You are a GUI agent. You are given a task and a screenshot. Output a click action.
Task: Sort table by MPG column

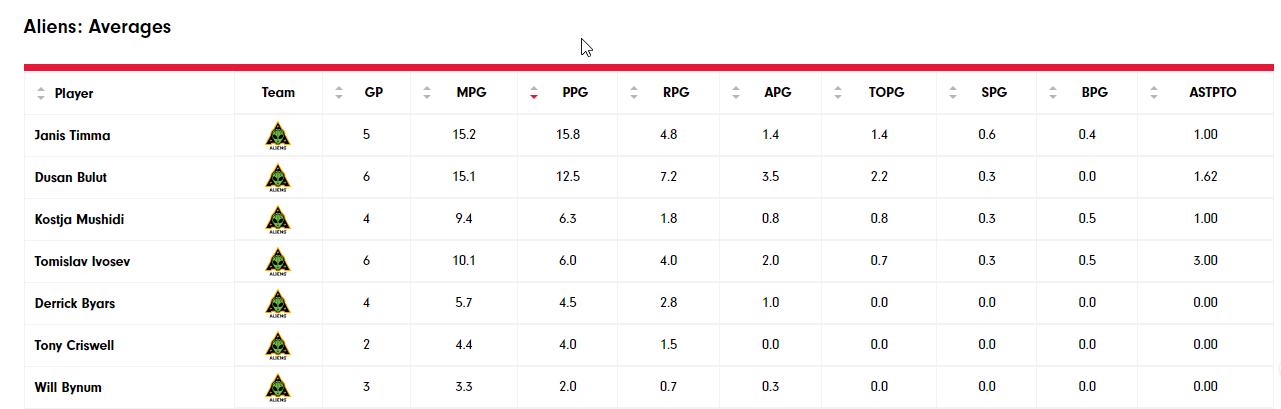(471, 93)
